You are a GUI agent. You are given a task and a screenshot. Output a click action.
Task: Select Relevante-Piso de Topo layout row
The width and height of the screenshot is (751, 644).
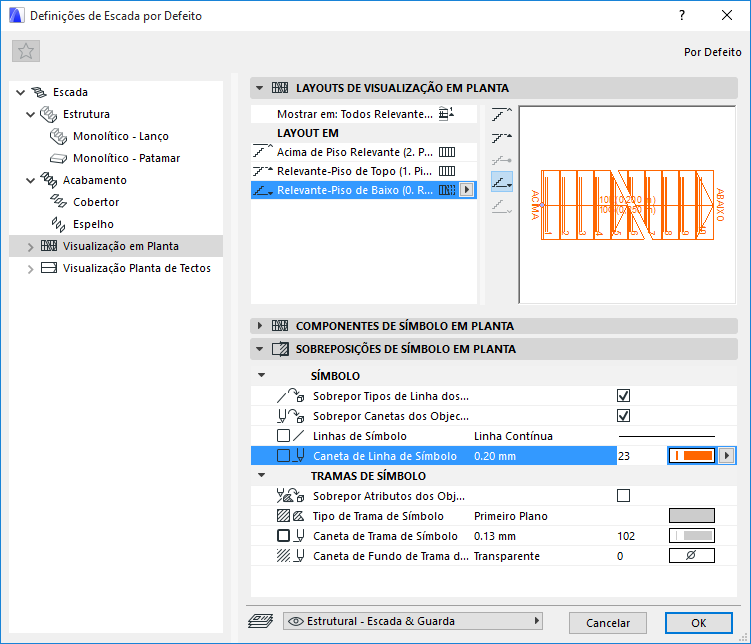pyautogui.click(x=364, y=171)
